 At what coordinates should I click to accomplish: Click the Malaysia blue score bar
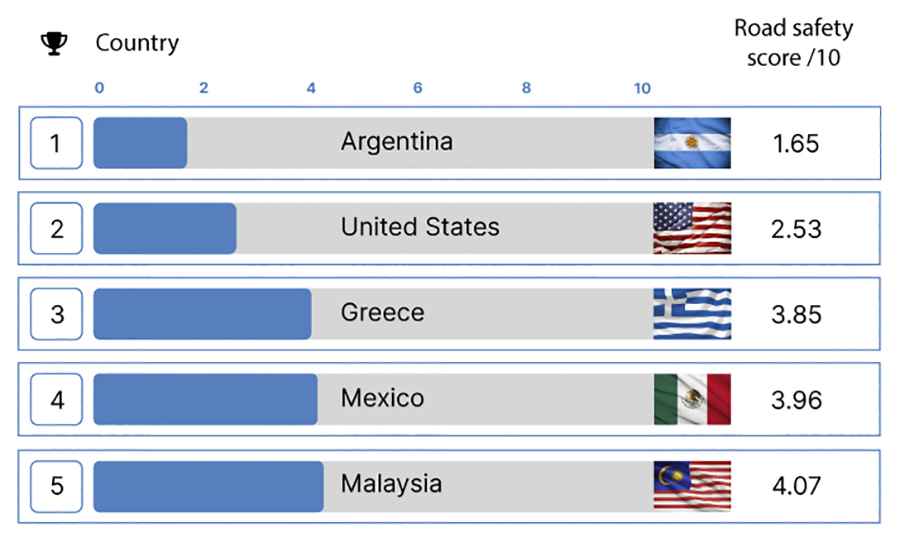click(x=208, y=486)
